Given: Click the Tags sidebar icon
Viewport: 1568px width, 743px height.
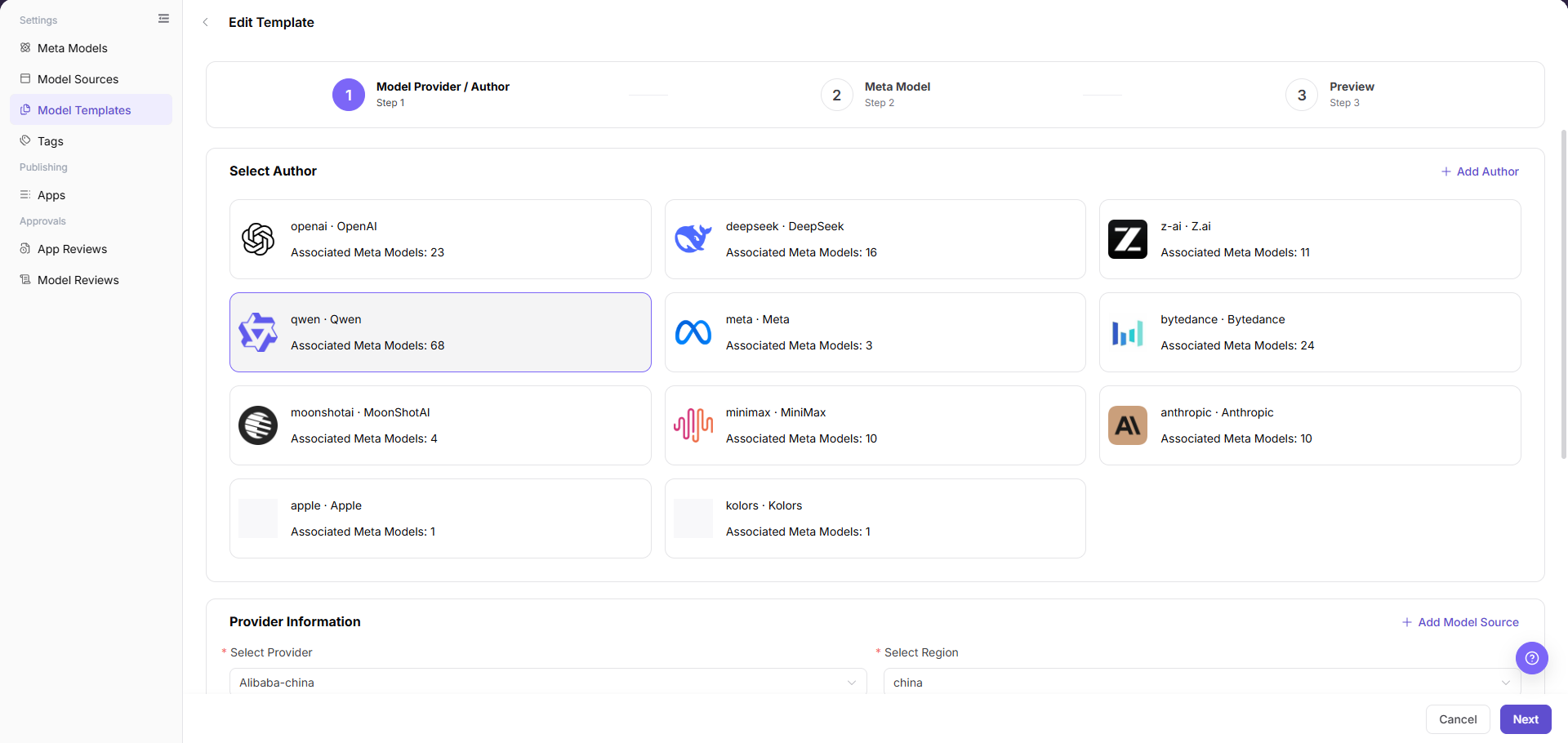Looking at the screenshot, I should [x=25, y=140].
